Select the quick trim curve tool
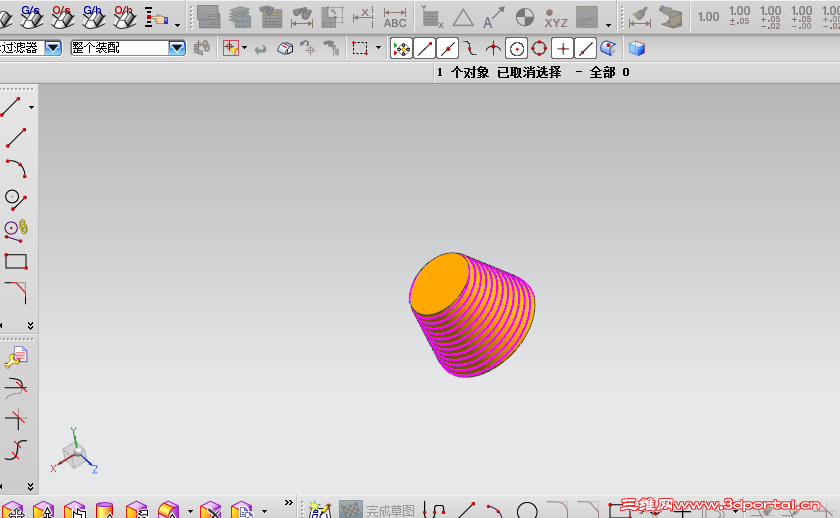840x518 pixels. tap(16, 388)
